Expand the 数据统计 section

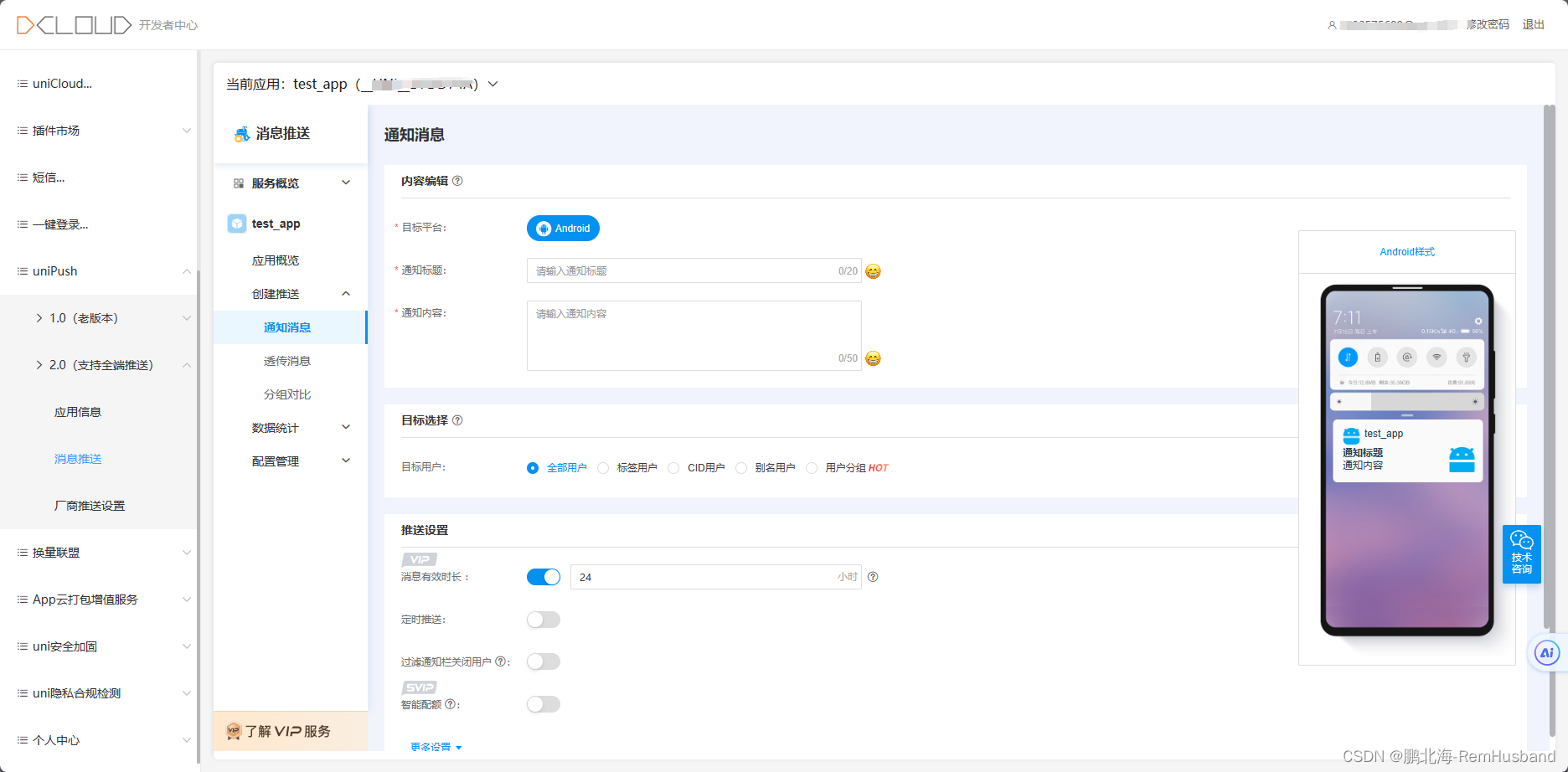tap(274, 427)
